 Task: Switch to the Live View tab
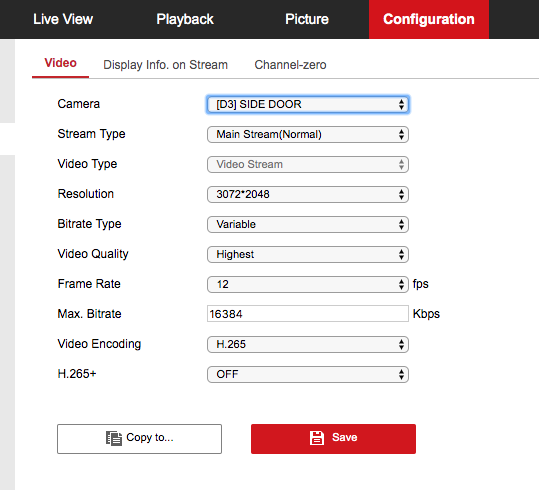(63, 19)
